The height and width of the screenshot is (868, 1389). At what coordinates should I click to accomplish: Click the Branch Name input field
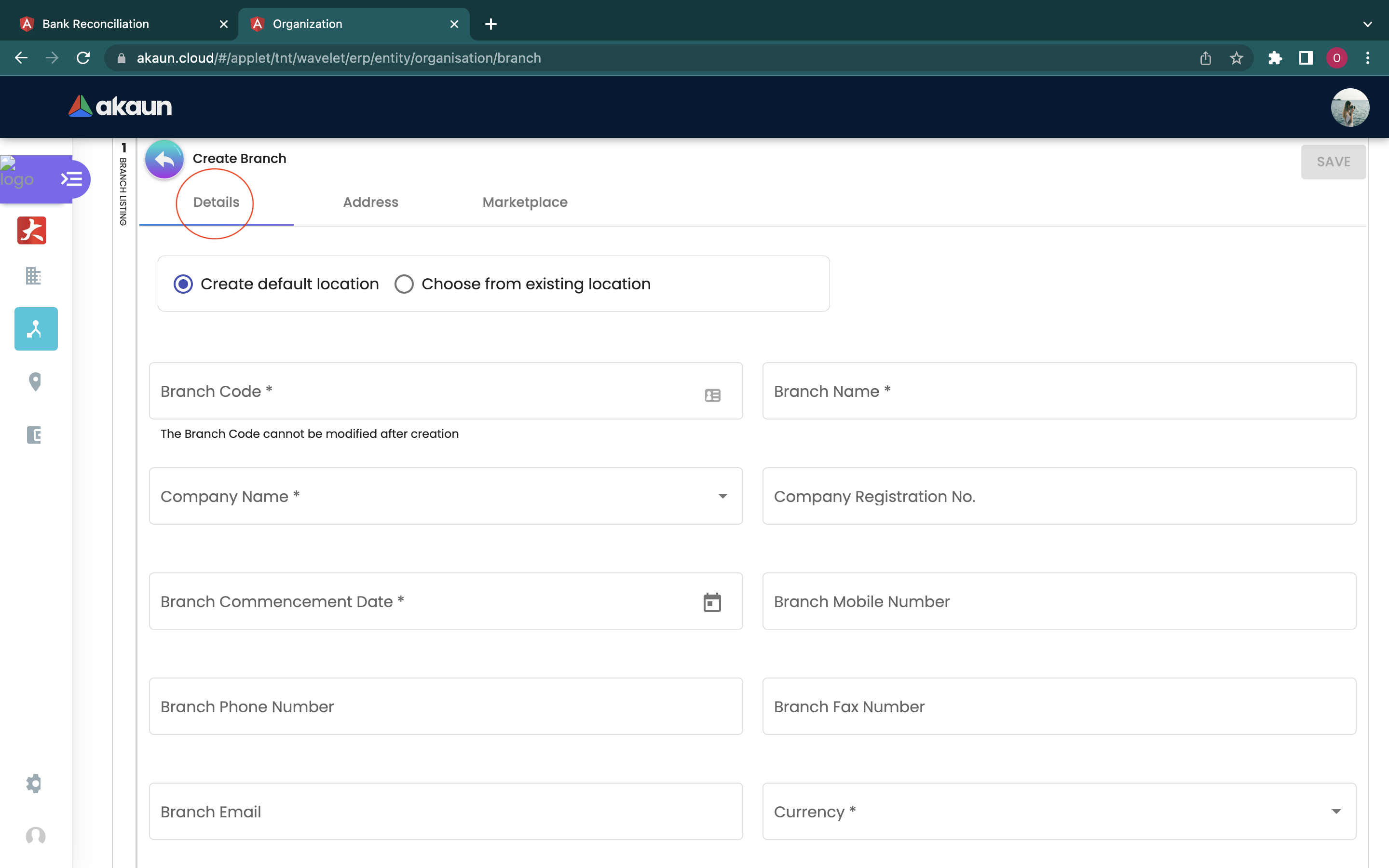tap(1059, 391)
